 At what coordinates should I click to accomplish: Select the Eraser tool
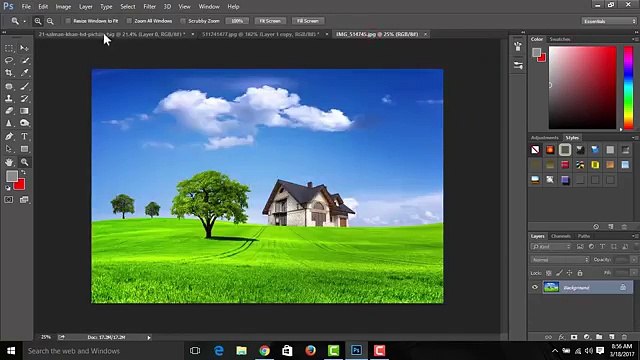point(9,111)
